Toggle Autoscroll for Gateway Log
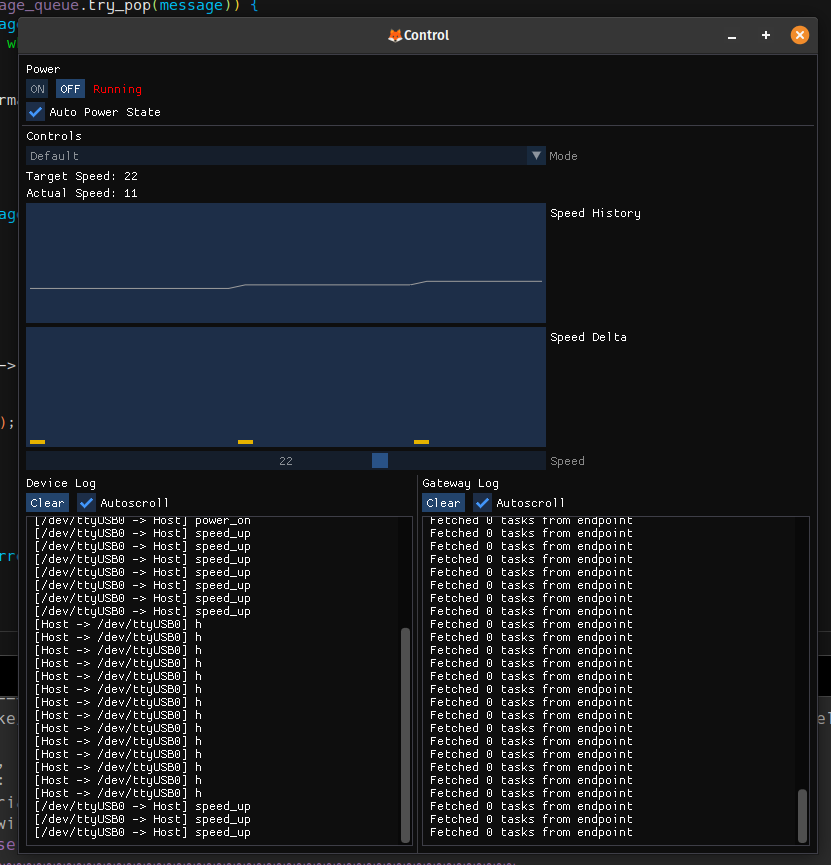 pyautogui.click(x=482, y=503)
